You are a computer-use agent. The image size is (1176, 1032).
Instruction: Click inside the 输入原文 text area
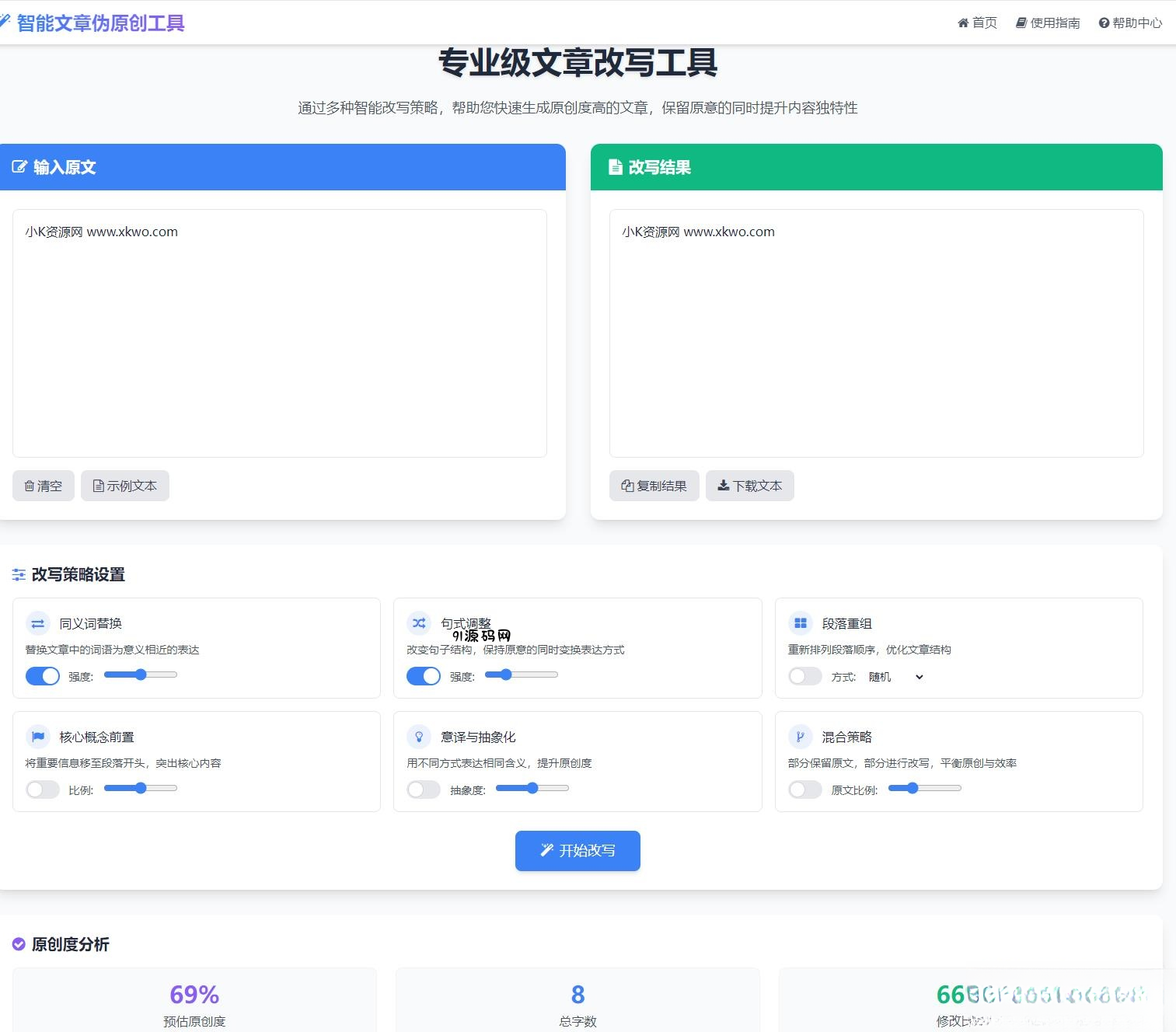280,333
